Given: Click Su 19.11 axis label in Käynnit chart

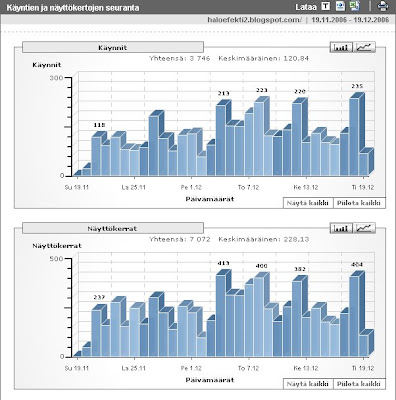Looking at the screenshot, I should click(x=77, y=187).
